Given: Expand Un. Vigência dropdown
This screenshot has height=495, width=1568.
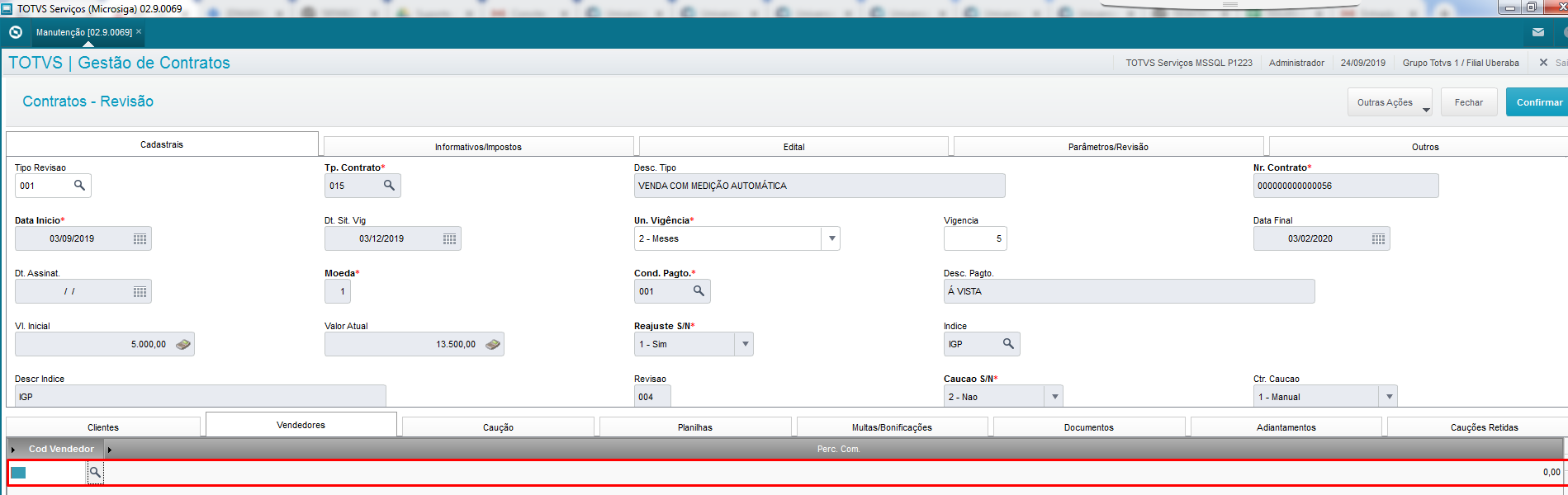Looking at the screenshot, I should (x=831, y=238).
